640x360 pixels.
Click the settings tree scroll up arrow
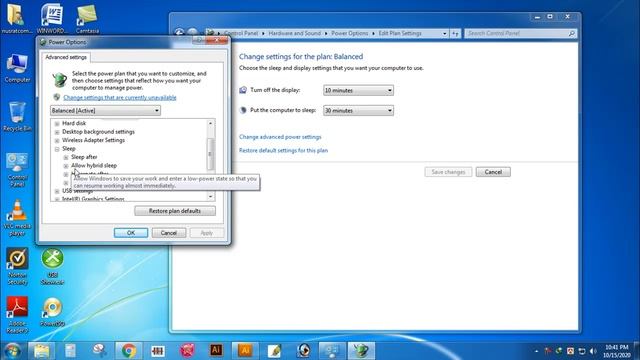210,123
